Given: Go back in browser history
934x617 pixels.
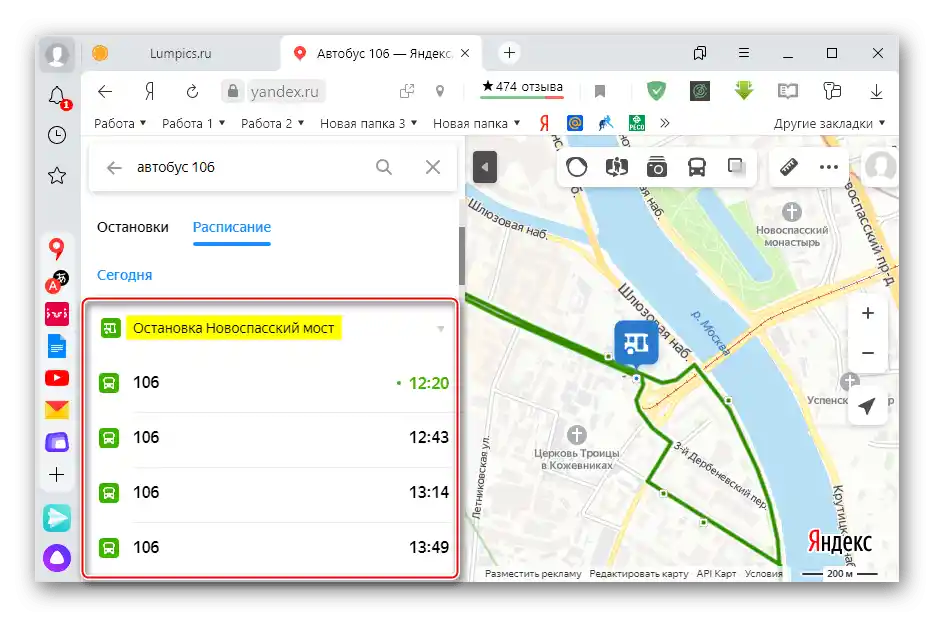Looking at the screenshot, I should click(x=105, y=92).
